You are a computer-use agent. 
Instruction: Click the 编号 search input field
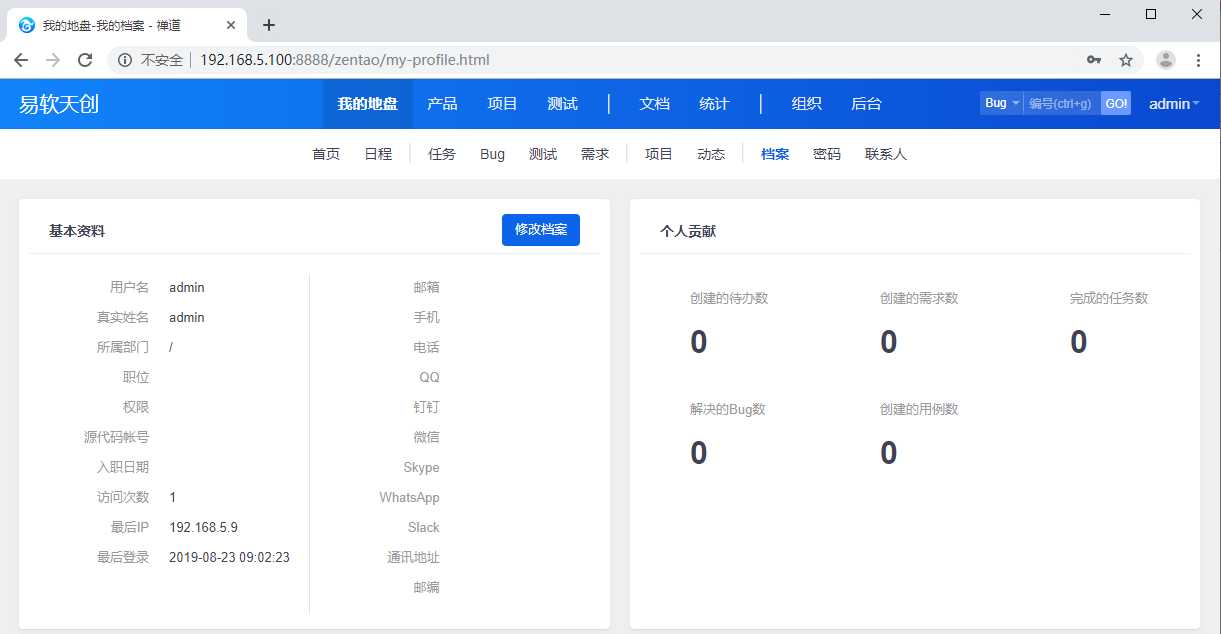tap(1062, 102)
